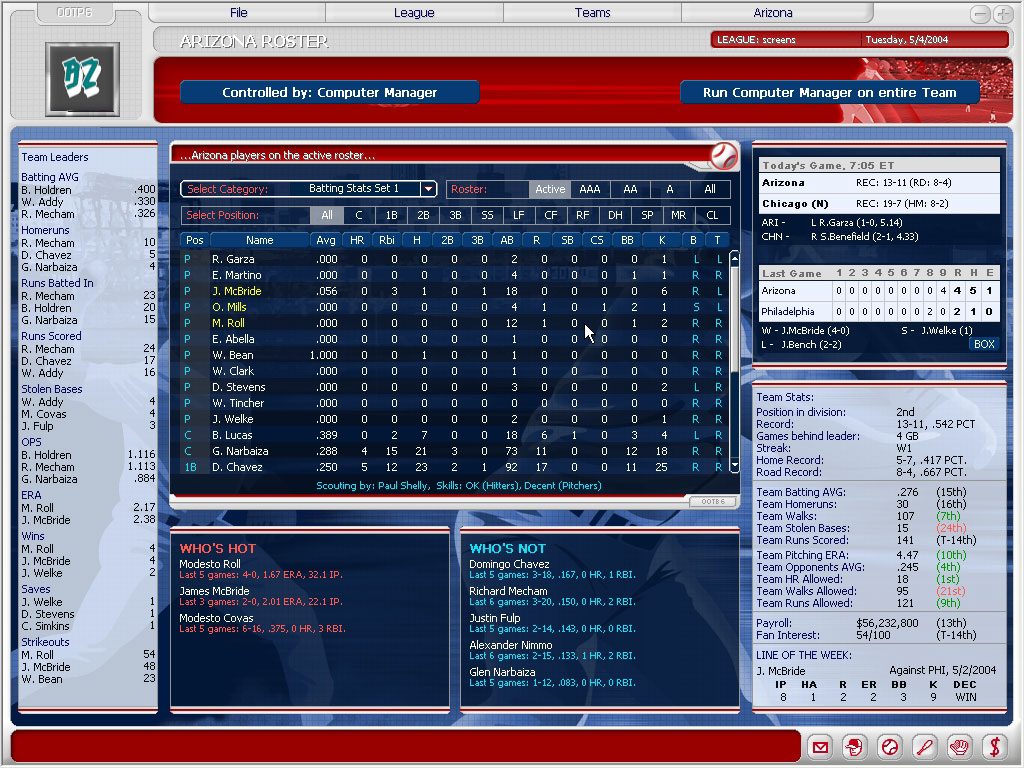This screenshot has height=768, width=1024.
Task: Filter positions by MR
Action: point(679,216)
